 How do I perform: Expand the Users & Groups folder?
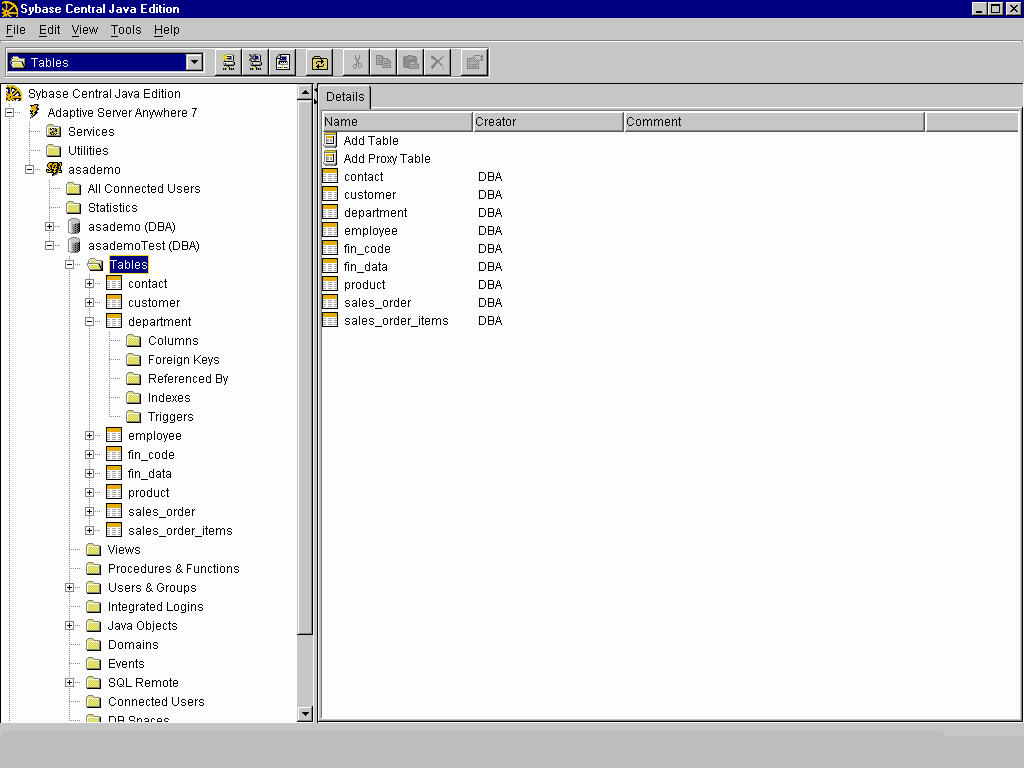coord(69,588)
